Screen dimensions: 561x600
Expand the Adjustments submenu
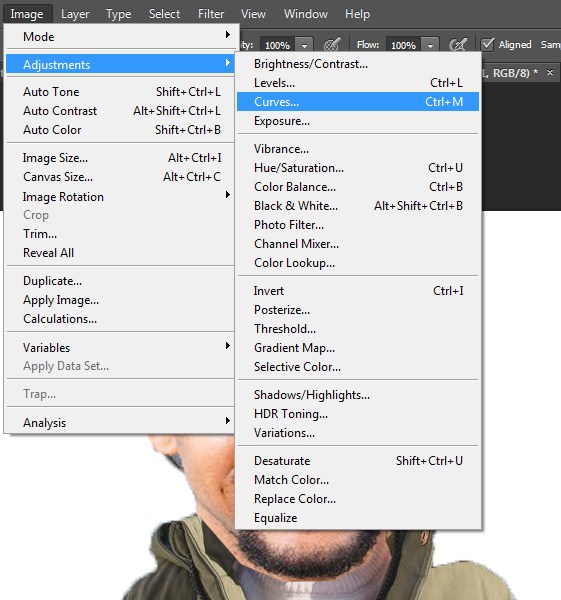(x=120, y=64)
